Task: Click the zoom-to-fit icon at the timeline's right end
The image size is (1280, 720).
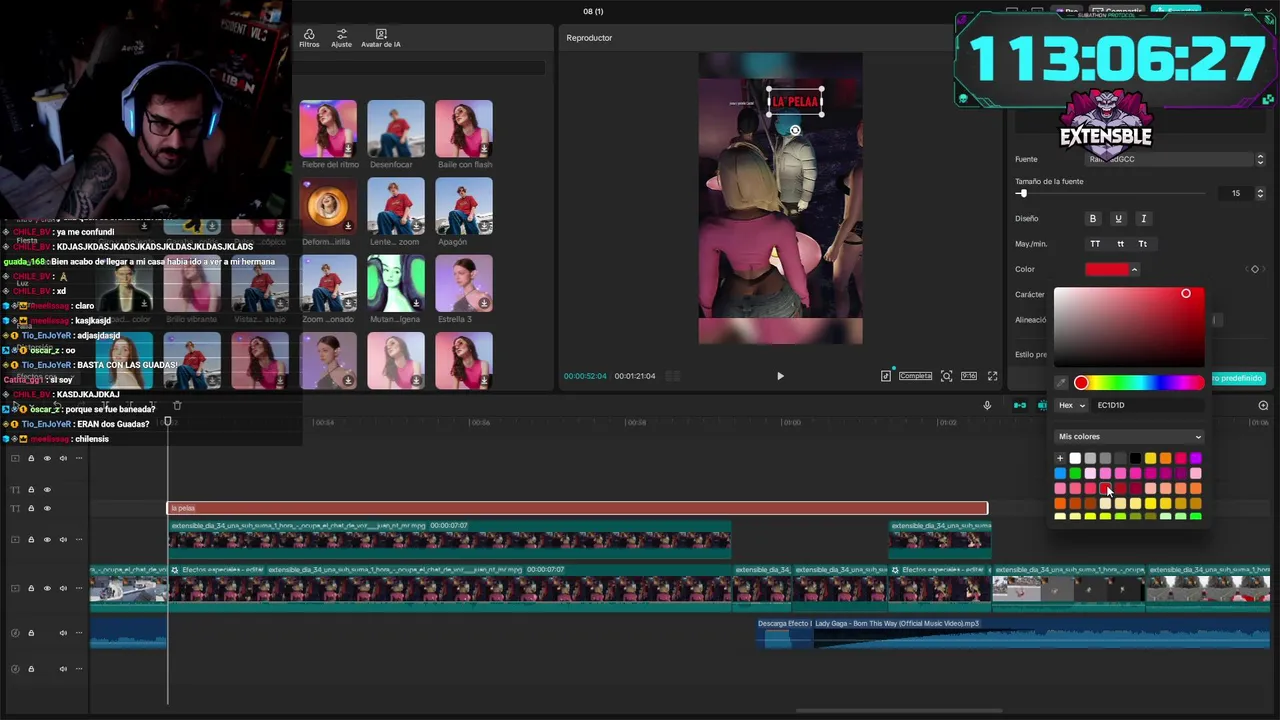Action: pyautogui.click(x=1263, y=405)
